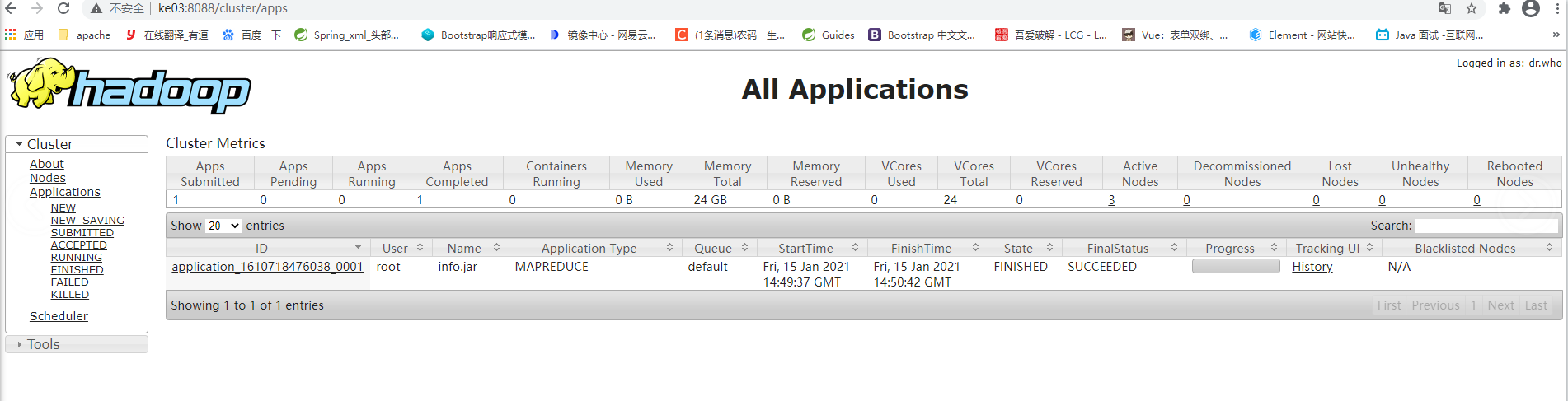The image size is (1568, 401).
Task: Sort table by FinalStatus column
Action: 1124,248
